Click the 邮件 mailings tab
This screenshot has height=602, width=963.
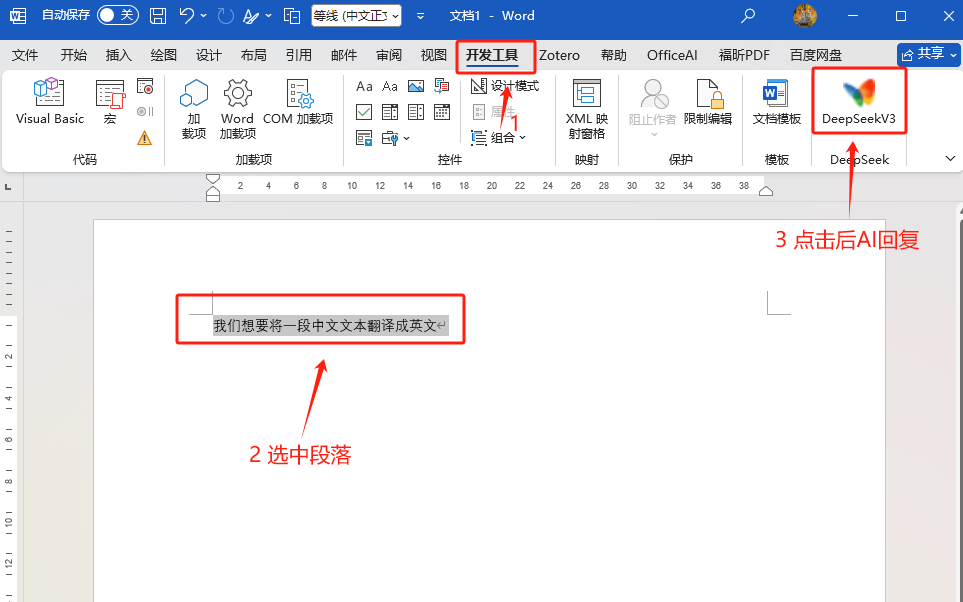tap(344, 55)
